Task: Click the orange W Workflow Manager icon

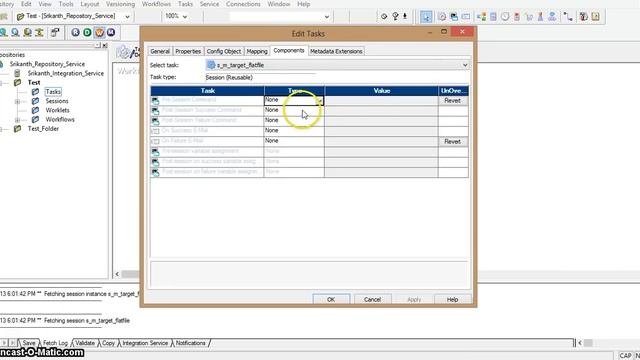Action: pos(99,32)
